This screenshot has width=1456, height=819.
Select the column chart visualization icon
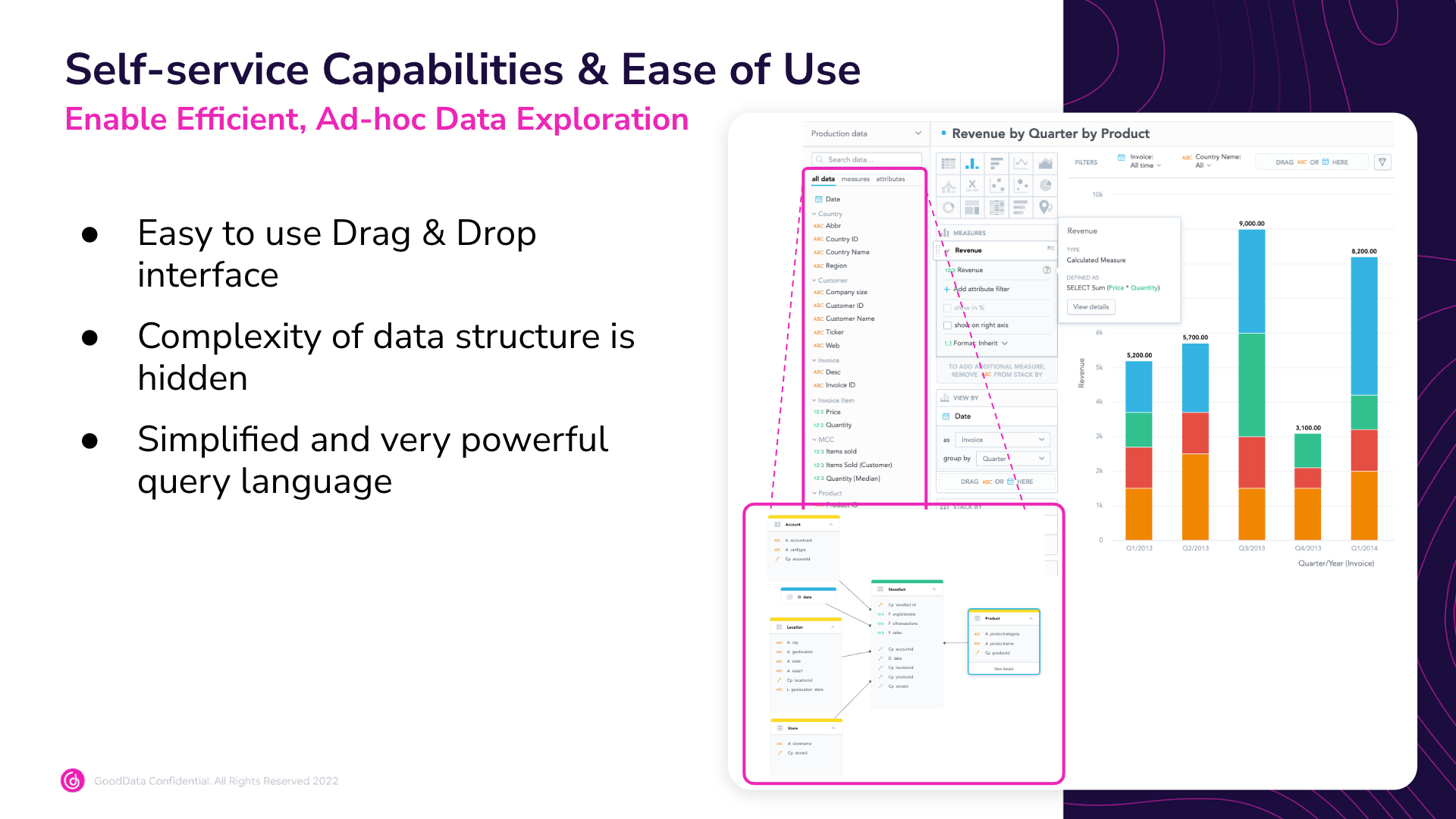tap(972, 163)
